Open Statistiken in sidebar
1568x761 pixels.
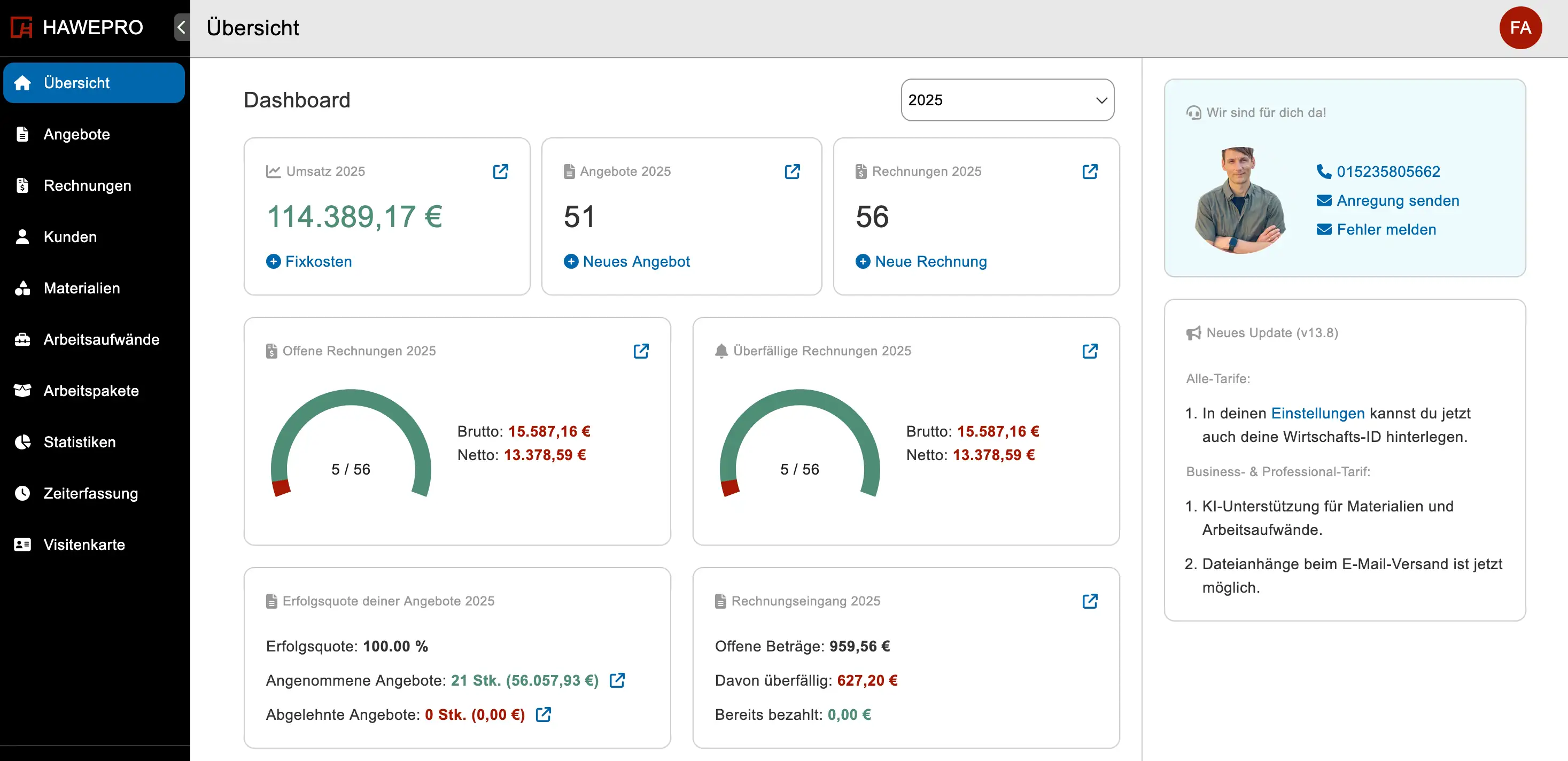94,442
